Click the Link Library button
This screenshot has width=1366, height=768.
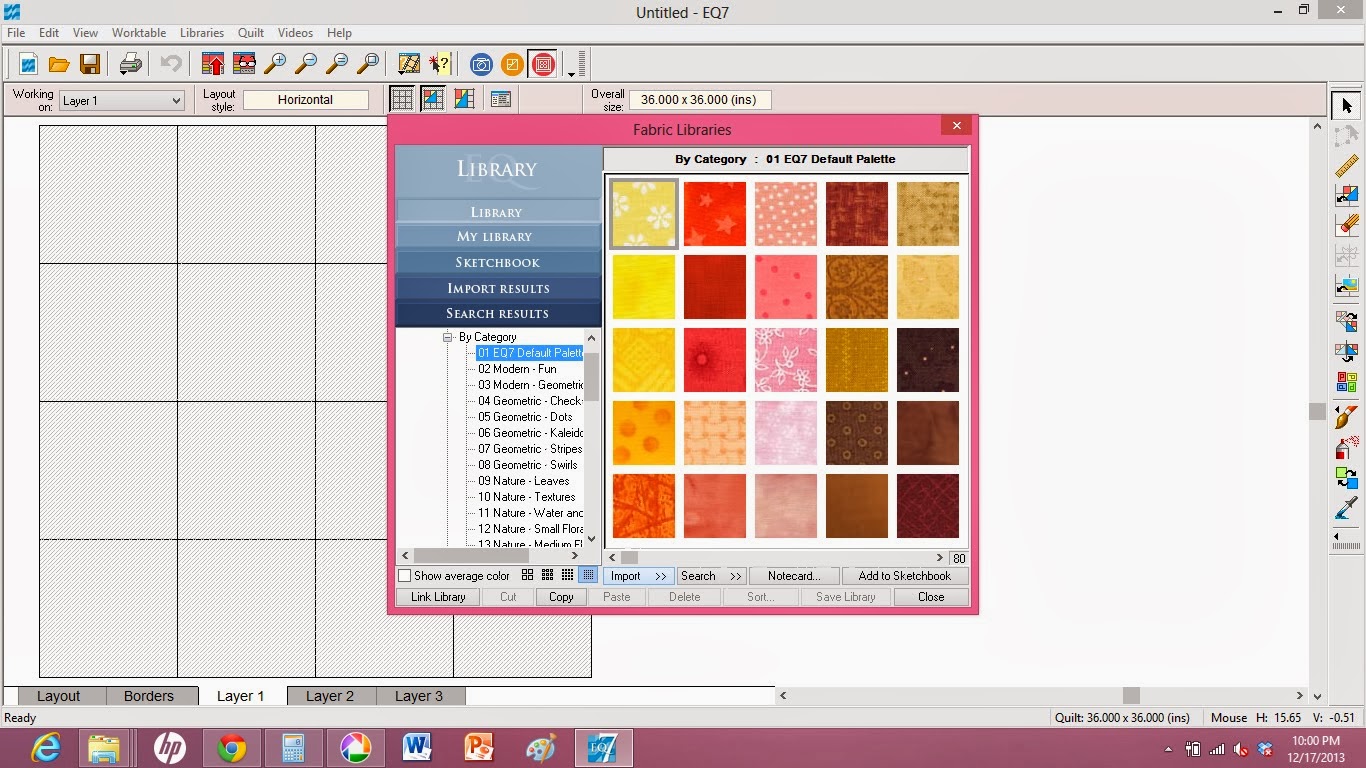click(x=438, y=597)
